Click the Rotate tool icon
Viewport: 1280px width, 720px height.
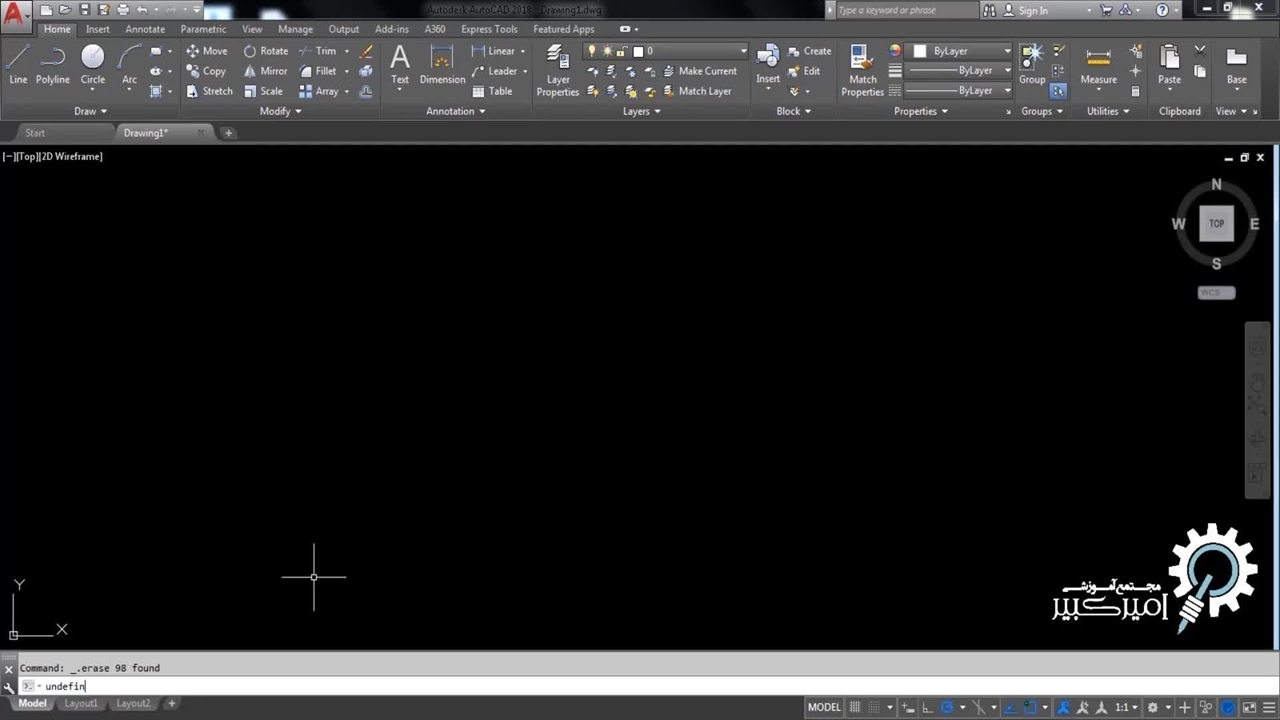(250, 51)
